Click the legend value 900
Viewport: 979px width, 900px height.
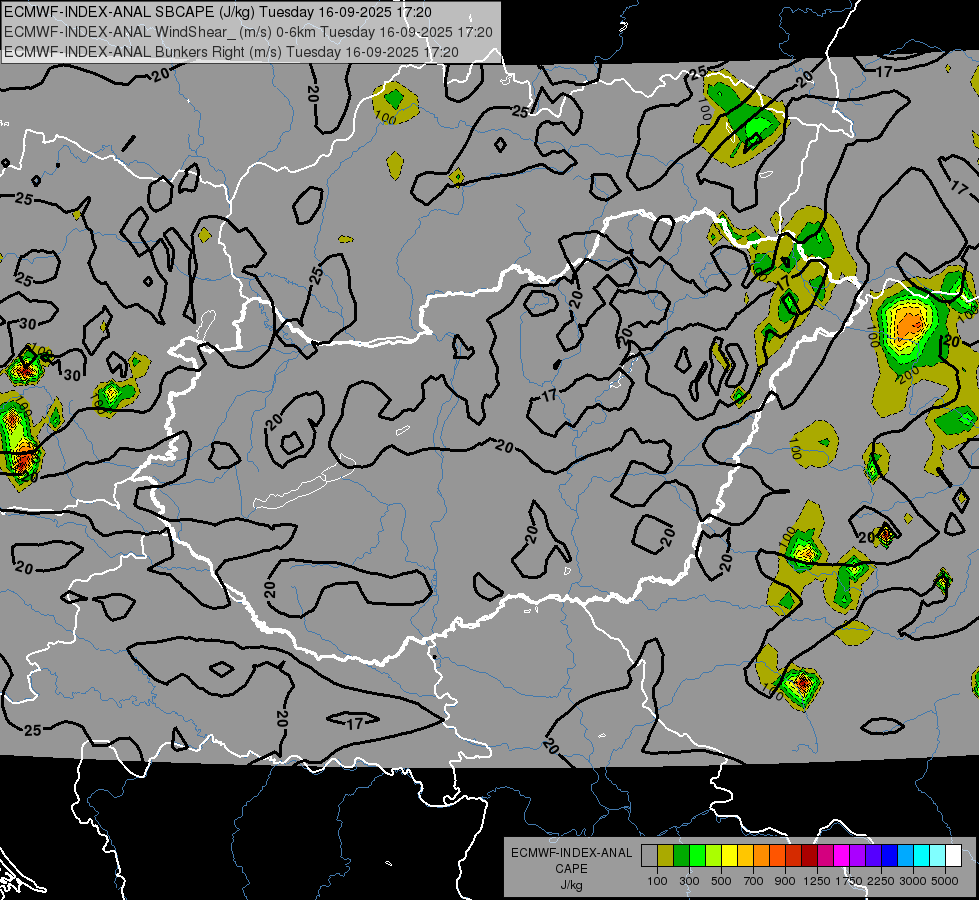pyautogui.click(x=785, y=881)
